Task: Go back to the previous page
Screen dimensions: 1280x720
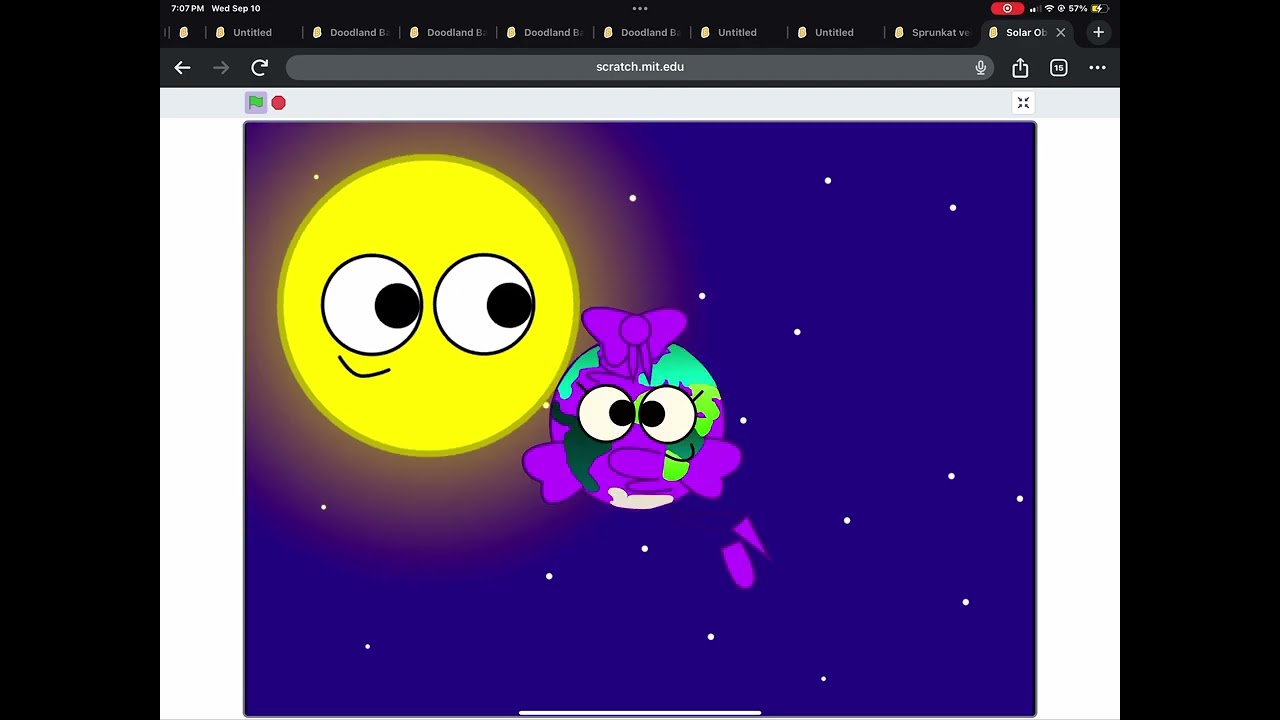Action: coord(182,67)
